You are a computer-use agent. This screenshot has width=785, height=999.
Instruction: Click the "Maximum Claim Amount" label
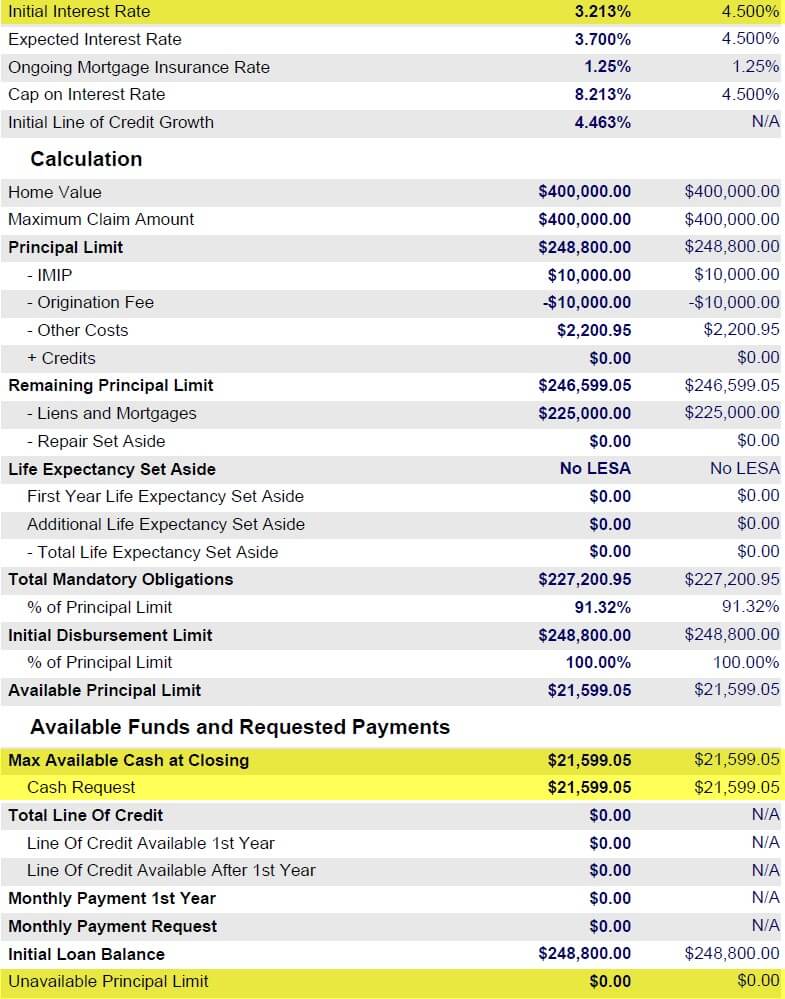coord(101,219)
